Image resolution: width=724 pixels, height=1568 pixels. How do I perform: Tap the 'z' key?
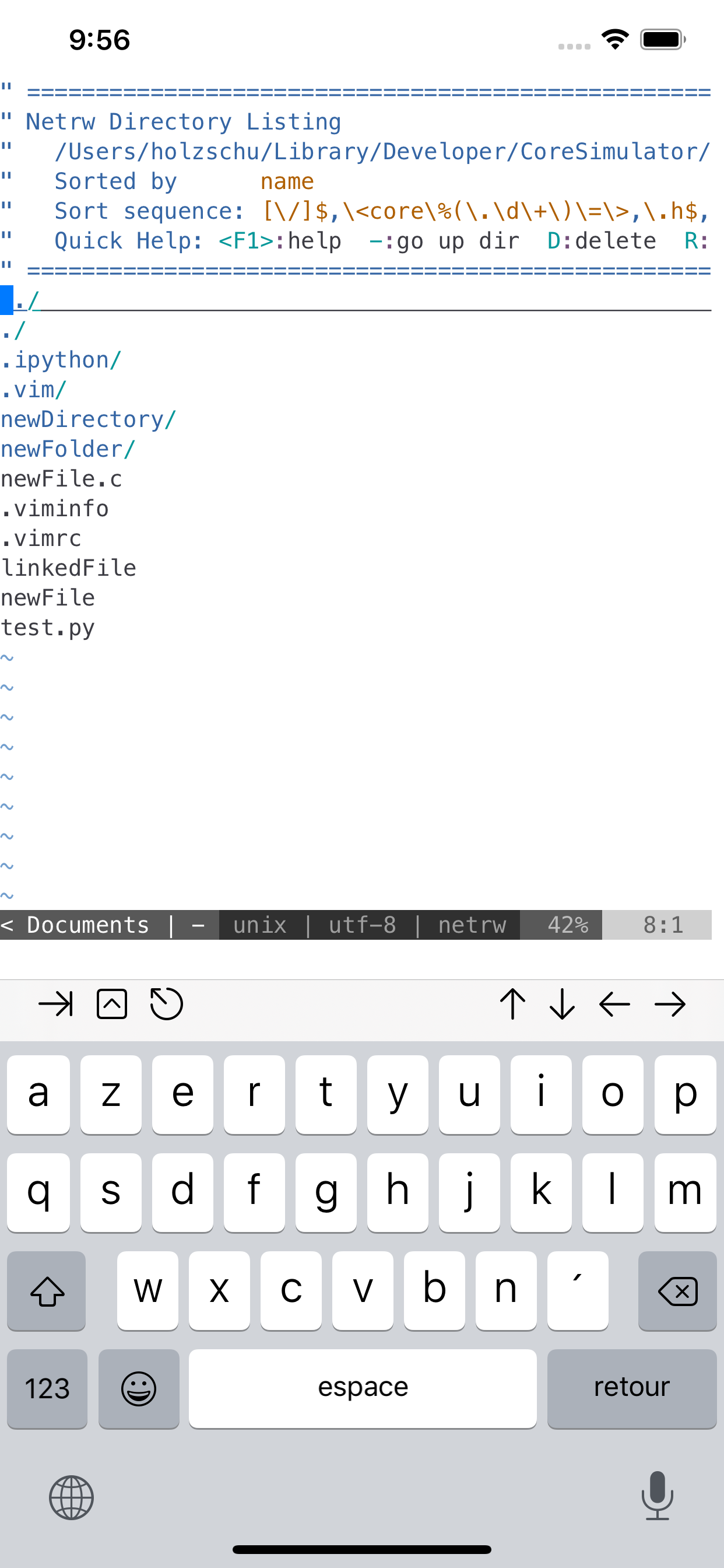coord(111,1094)
